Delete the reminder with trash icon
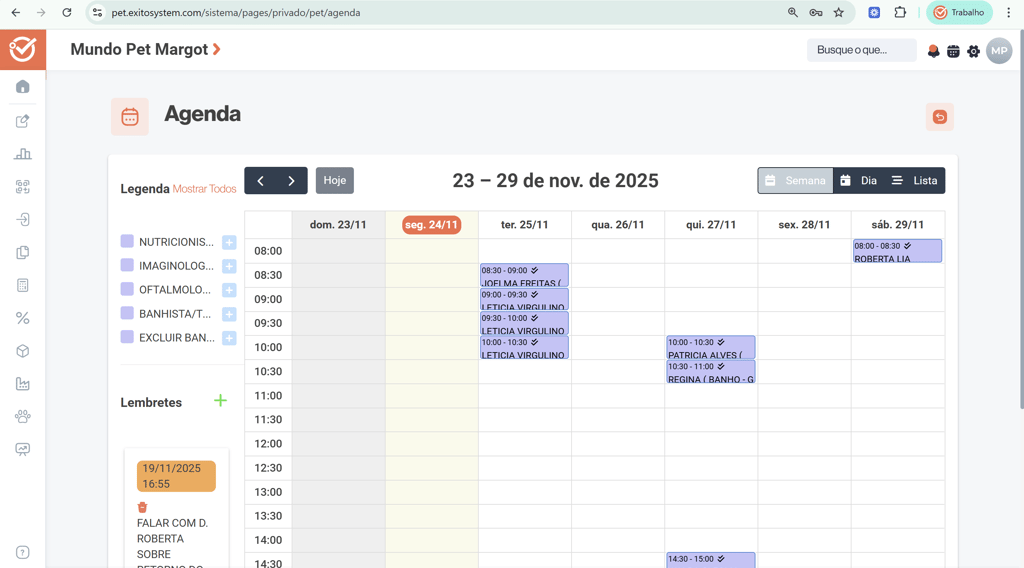 [142, 507]
